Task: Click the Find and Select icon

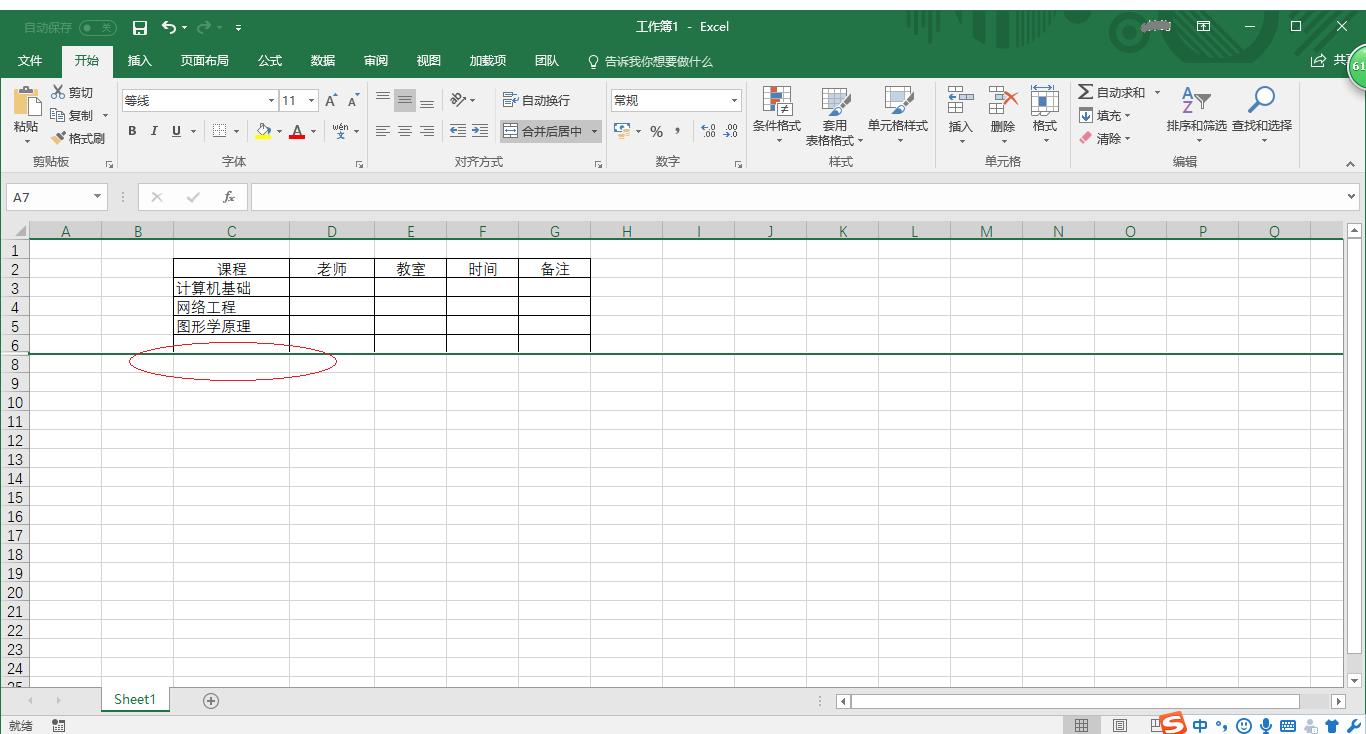Action: click(x=1261, y=115)
